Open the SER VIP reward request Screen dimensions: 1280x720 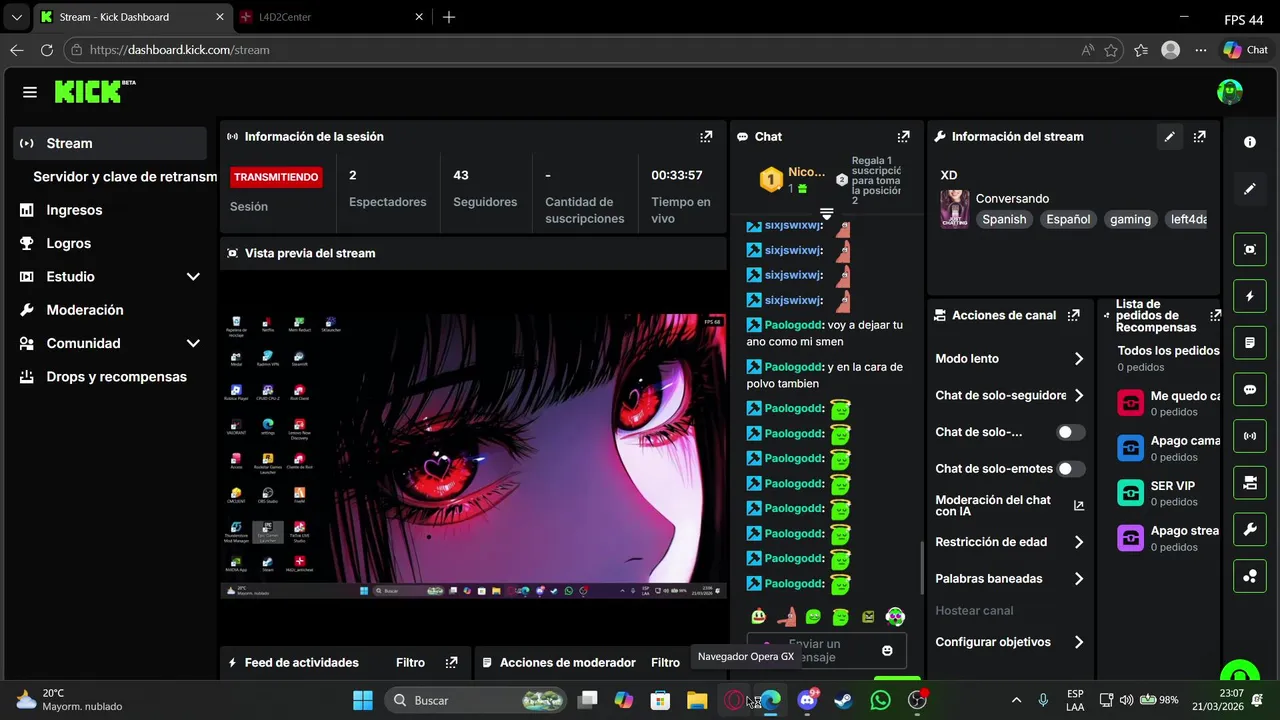1168,493
